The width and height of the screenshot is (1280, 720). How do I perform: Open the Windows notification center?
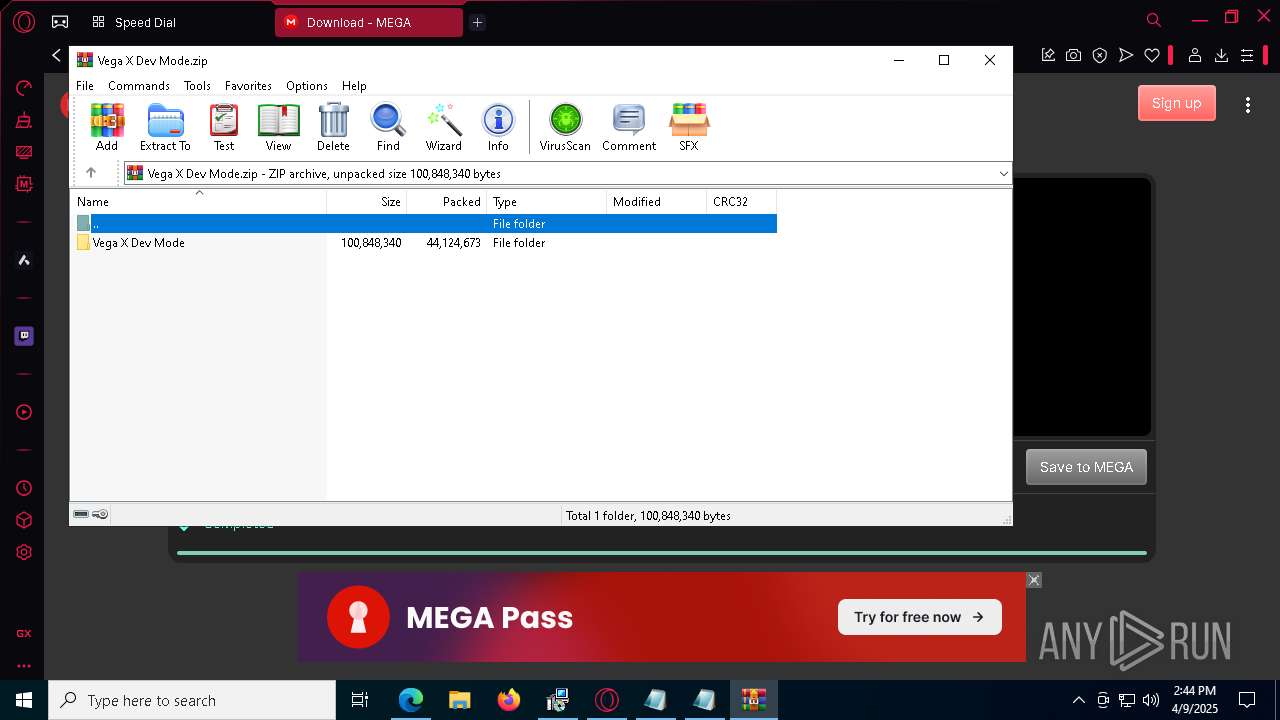tap(1247, 700)
